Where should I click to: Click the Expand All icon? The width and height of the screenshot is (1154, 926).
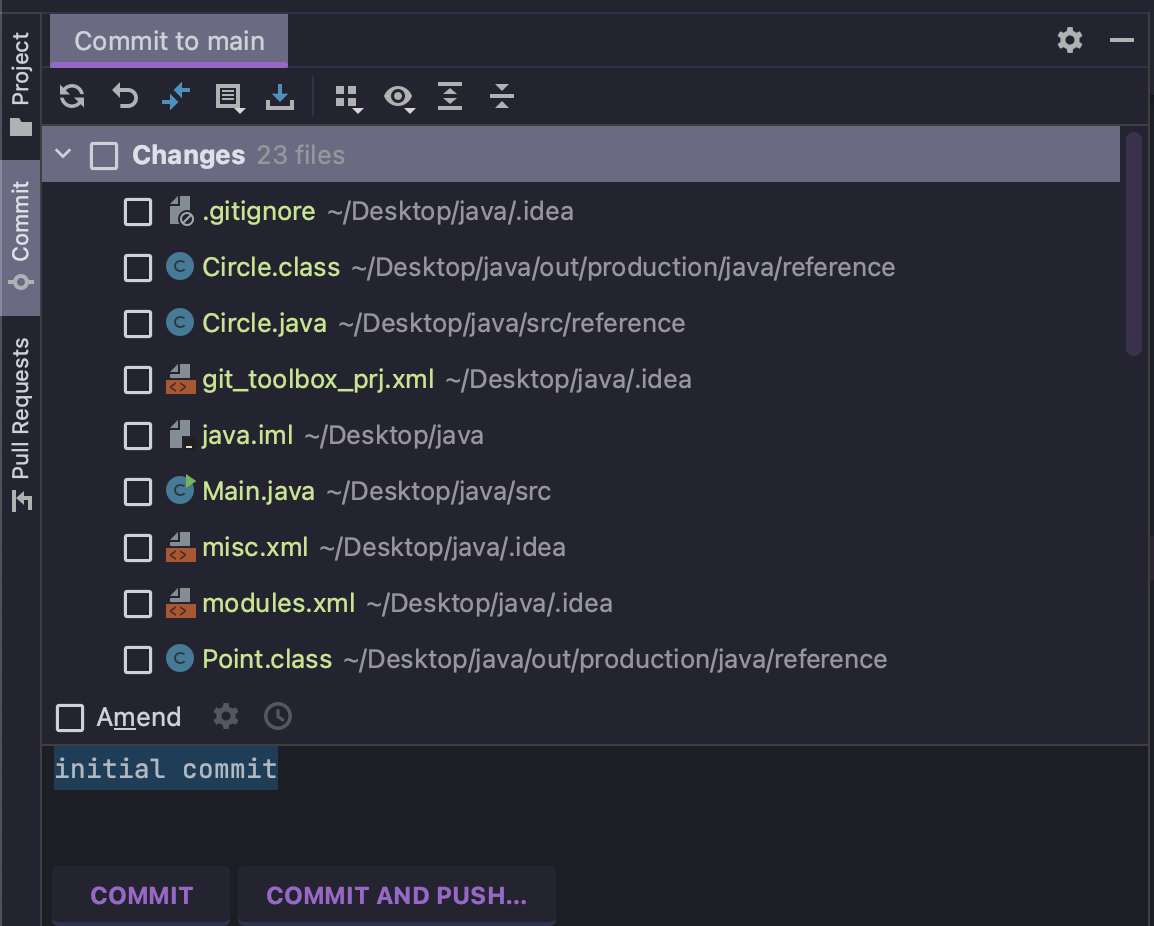[450, 96]
